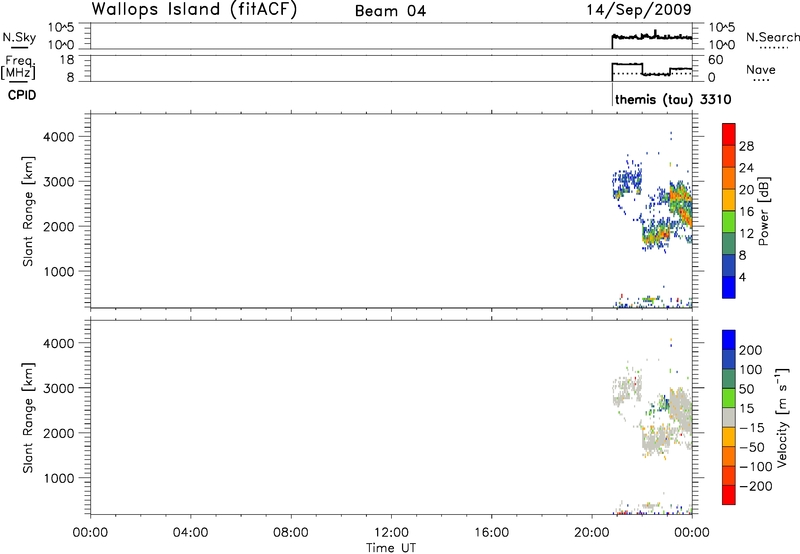Click the stepped frequency trace in the Freq panel
Screen dimensions: 800x554
[x=652, y=69]
